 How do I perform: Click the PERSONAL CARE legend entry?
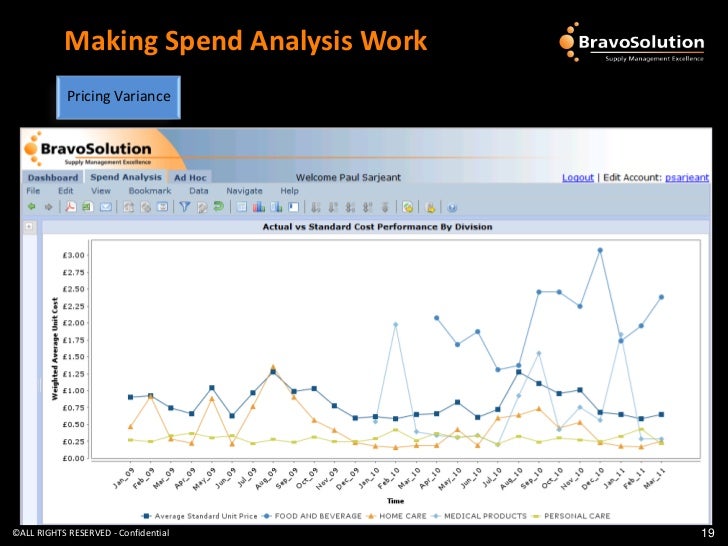[x=571, y=516]
